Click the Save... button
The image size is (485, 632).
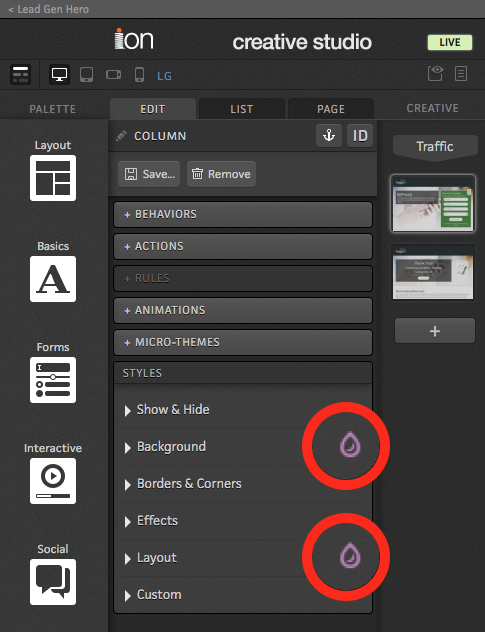[149, 174]
